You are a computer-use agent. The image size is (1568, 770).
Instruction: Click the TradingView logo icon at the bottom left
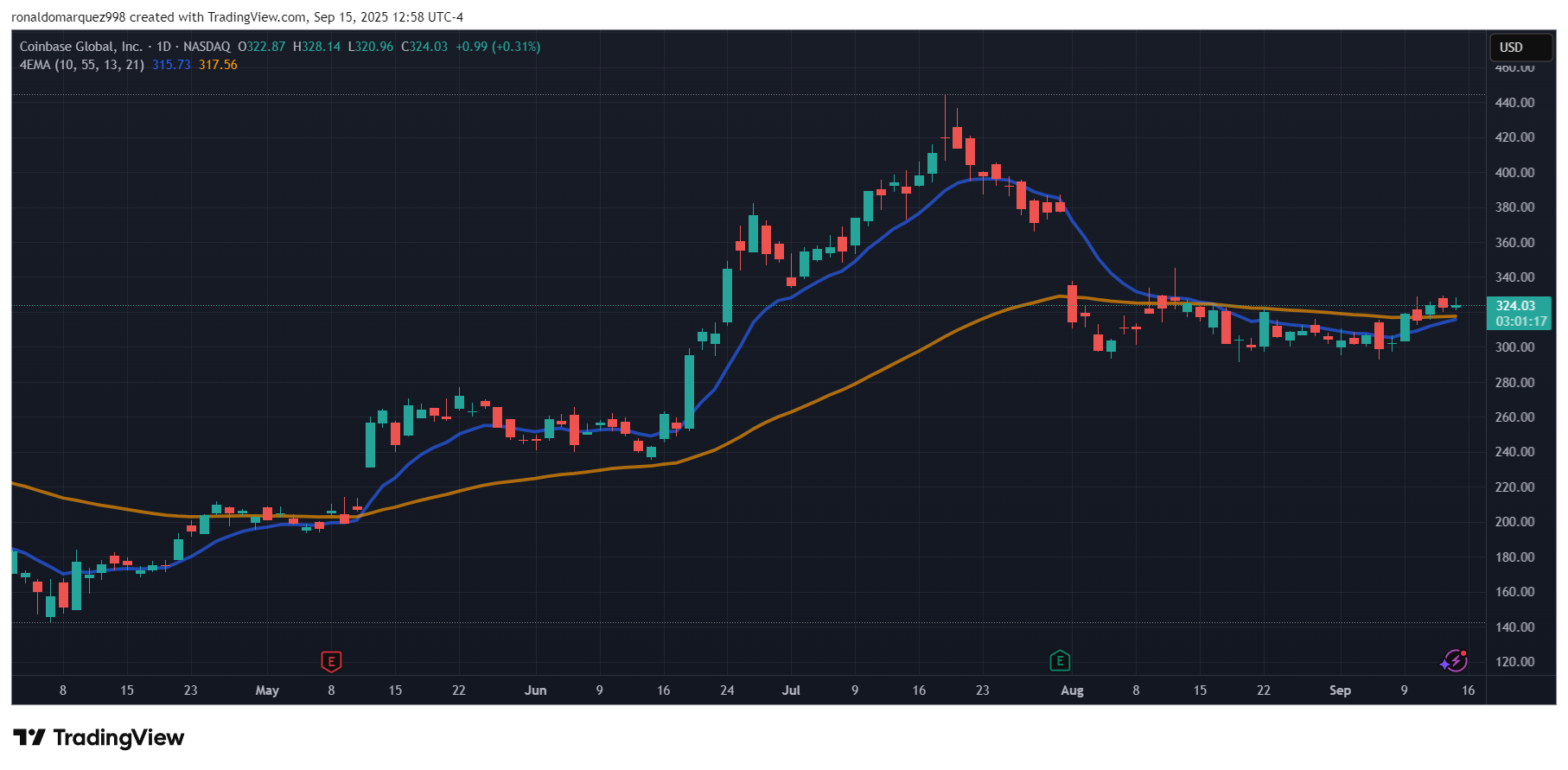point(29,737)
